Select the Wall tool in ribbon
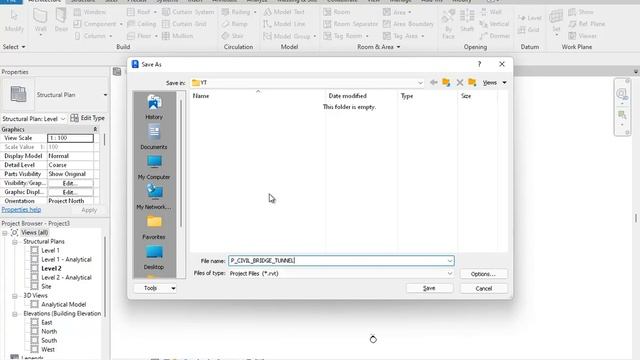640x360 pixels. tap(40, 21)
